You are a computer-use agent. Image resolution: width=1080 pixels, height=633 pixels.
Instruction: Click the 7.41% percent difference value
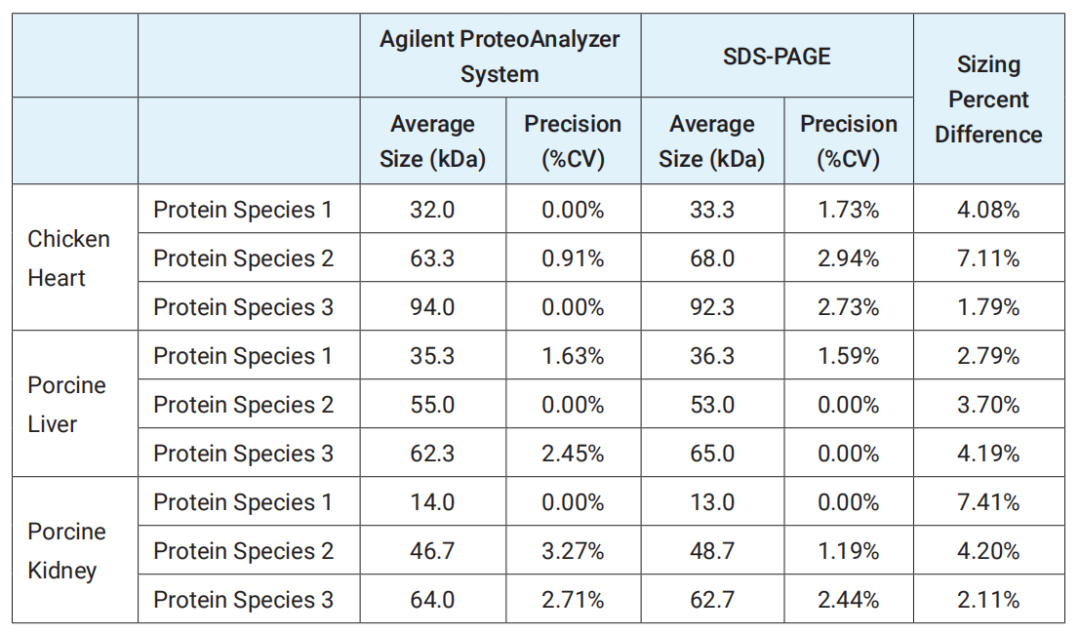tap(988, 502)
